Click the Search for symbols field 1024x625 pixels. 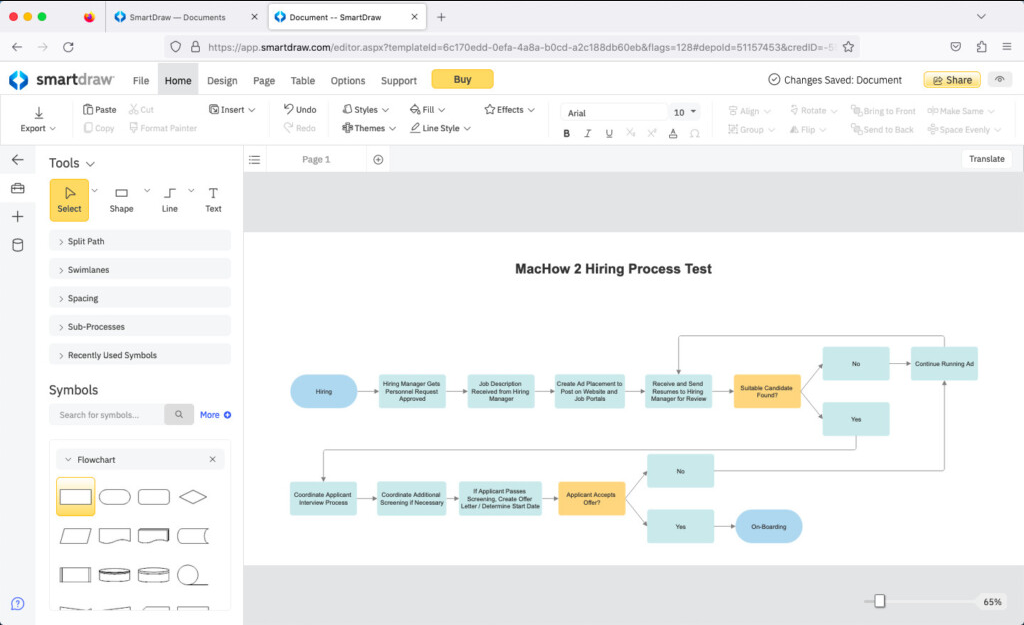(x=106, y=415)
